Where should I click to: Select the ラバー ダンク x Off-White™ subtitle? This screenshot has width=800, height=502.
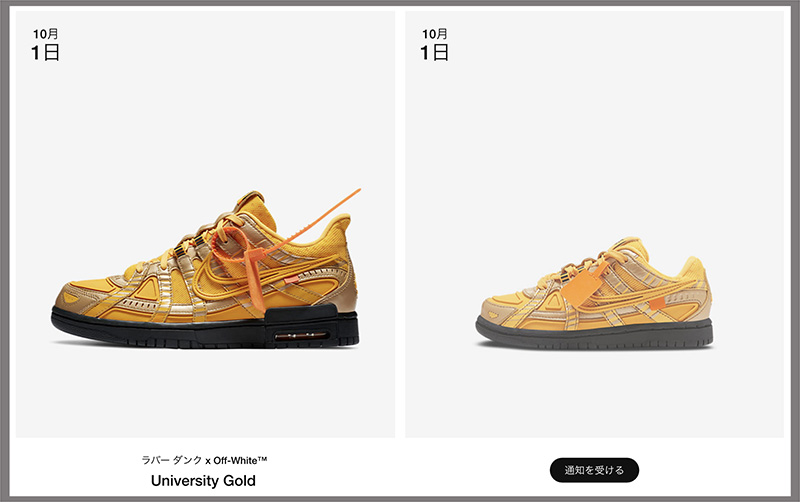click(204, 460)
